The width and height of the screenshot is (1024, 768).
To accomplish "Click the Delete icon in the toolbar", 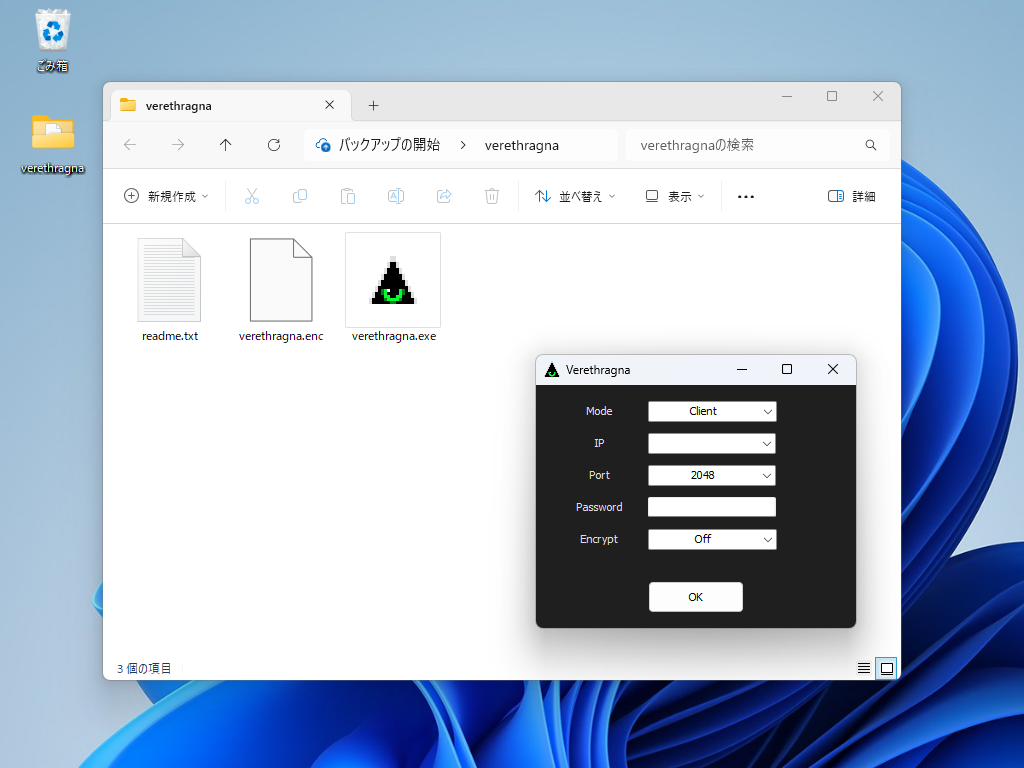I will pyautogui.click(x=491, y=196).
